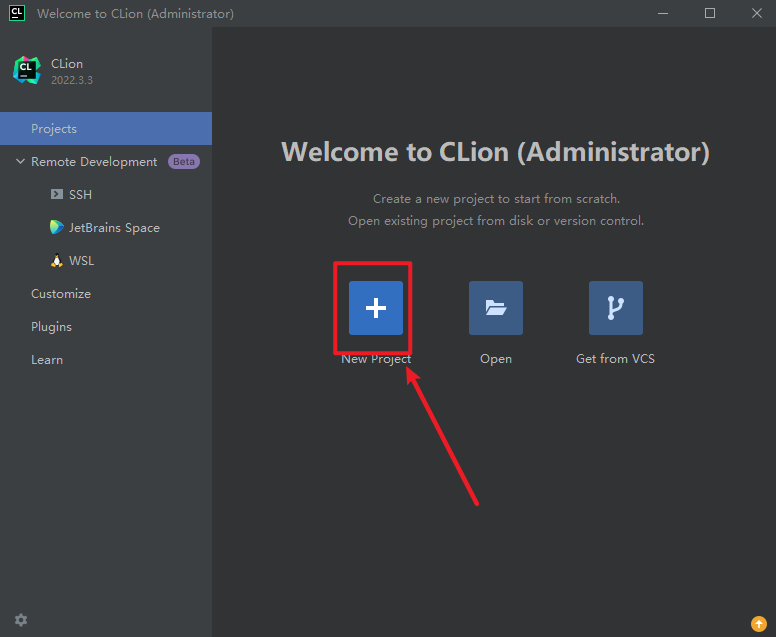Click the New Project plus icon

pyautogui.click(x=376, y=308)
